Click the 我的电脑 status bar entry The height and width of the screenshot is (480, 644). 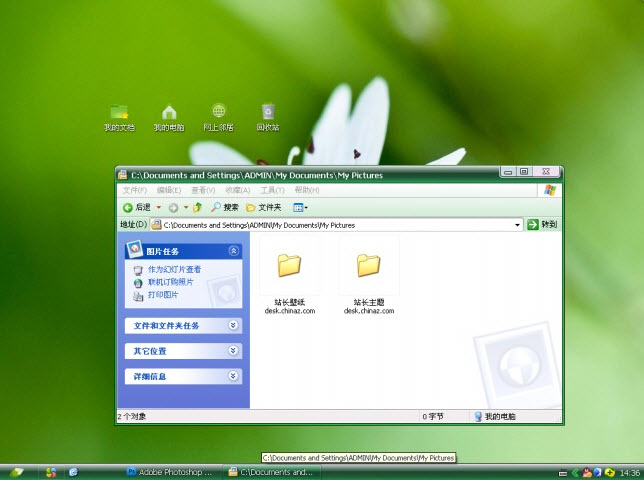[x=495, y=417]
